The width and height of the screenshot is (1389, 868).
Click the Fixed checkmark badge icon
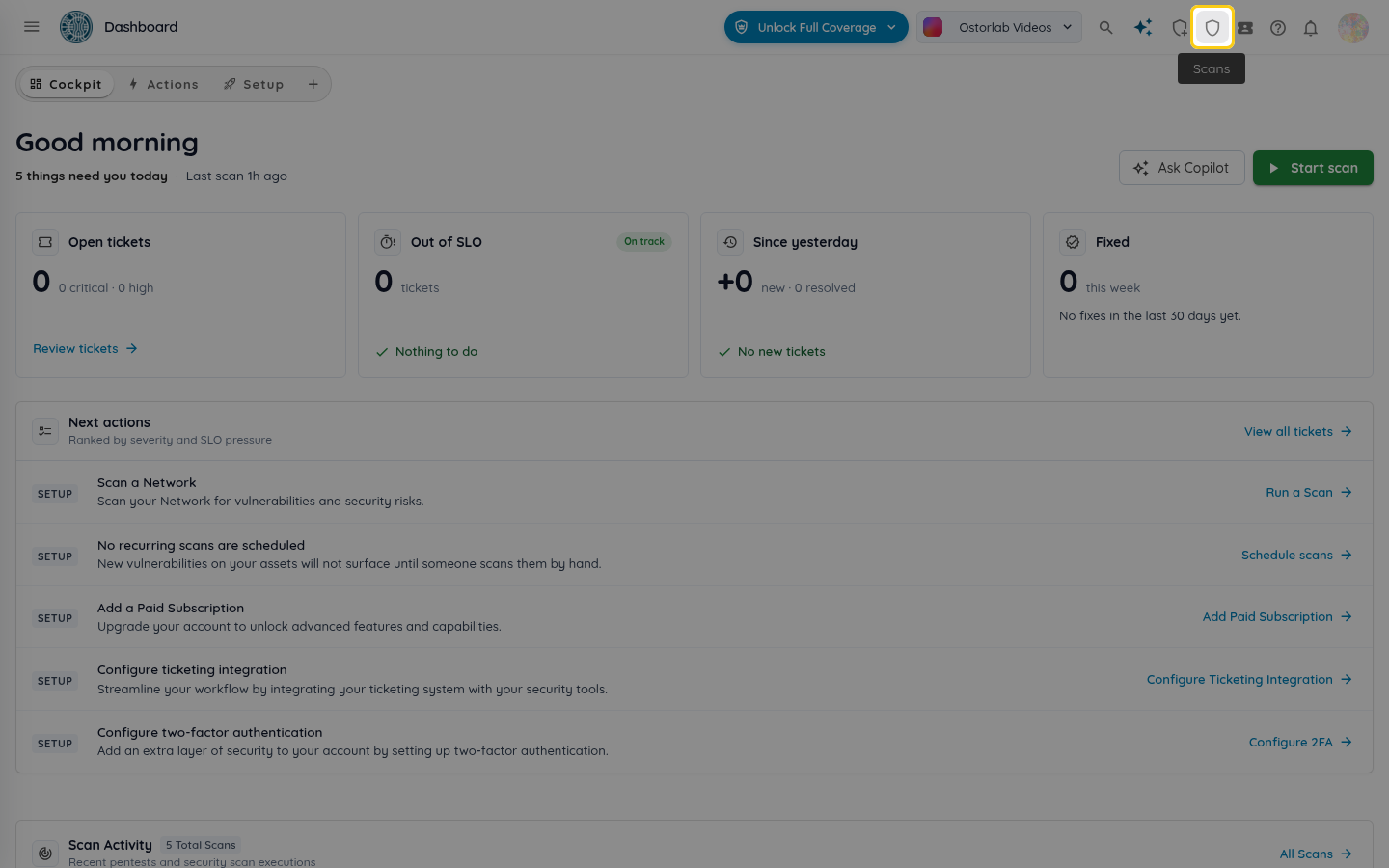(1073, 242)
